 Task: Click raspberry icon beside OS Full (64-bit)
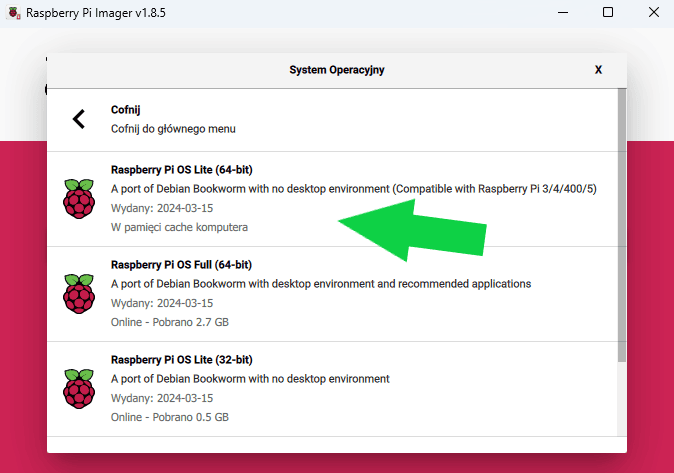(x=79, y=294)
